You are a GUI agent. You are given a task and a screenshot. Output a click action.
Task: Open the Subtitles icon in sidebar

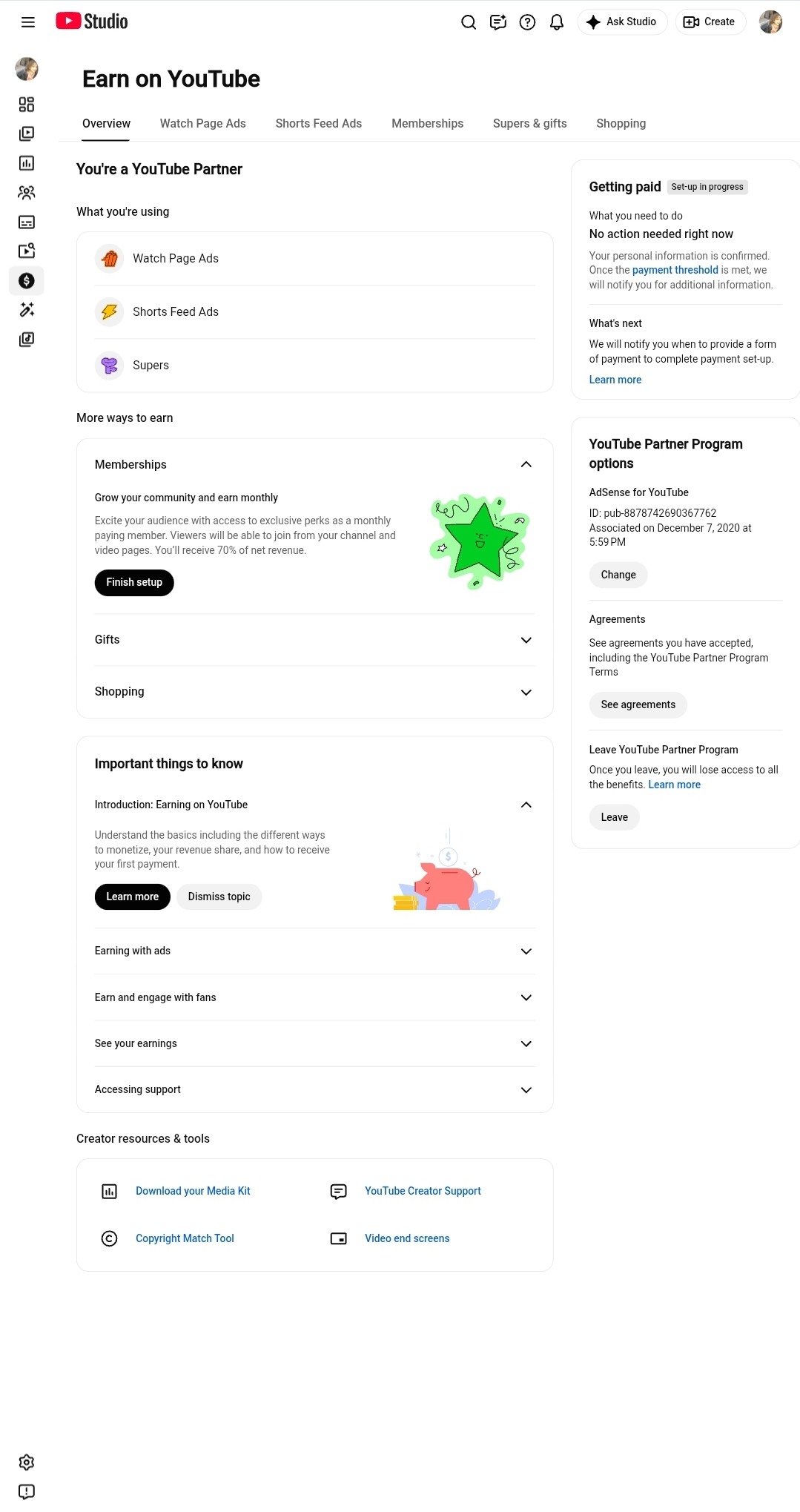(27, 222)
